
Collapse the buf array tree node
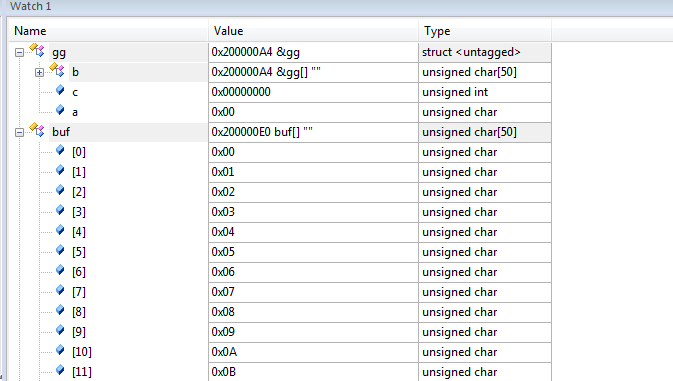(x=19, y=133)
